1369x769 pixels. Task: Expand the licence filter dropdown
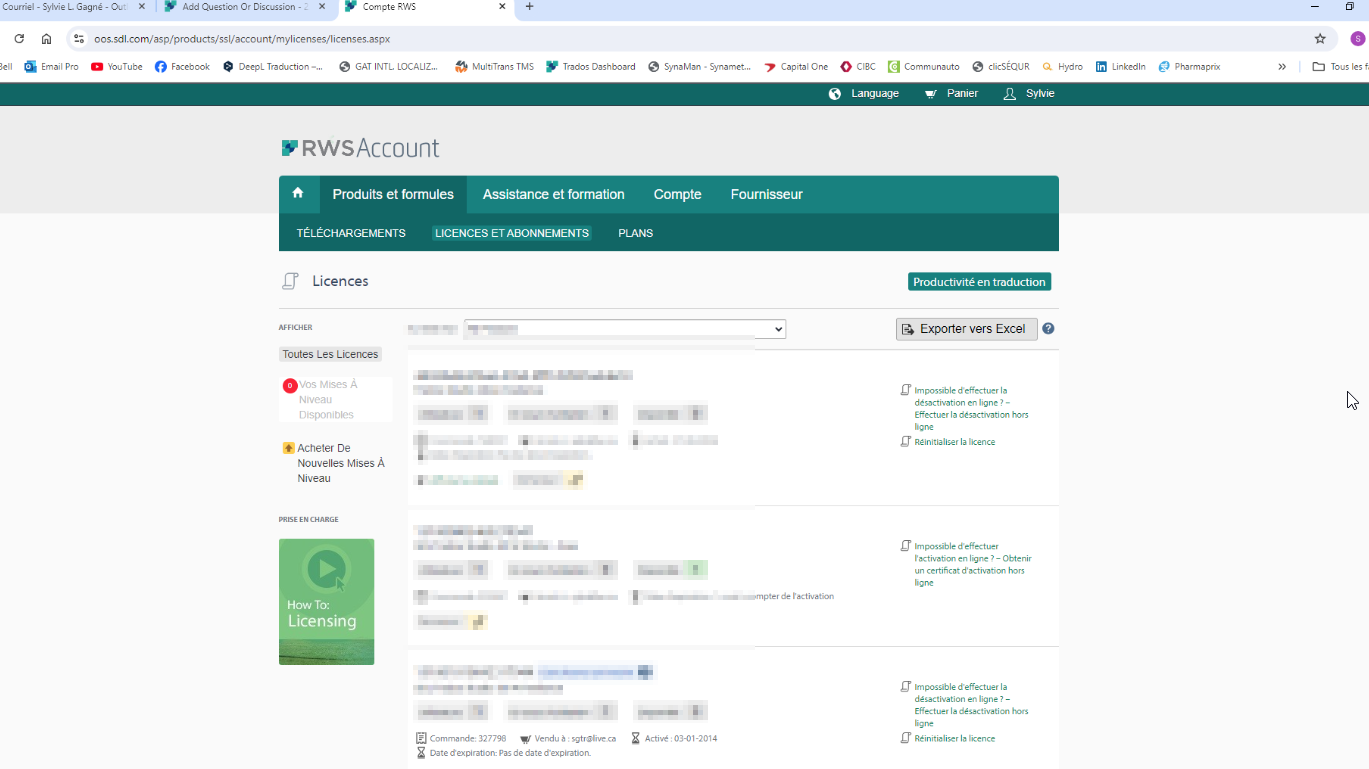[625, 329]
